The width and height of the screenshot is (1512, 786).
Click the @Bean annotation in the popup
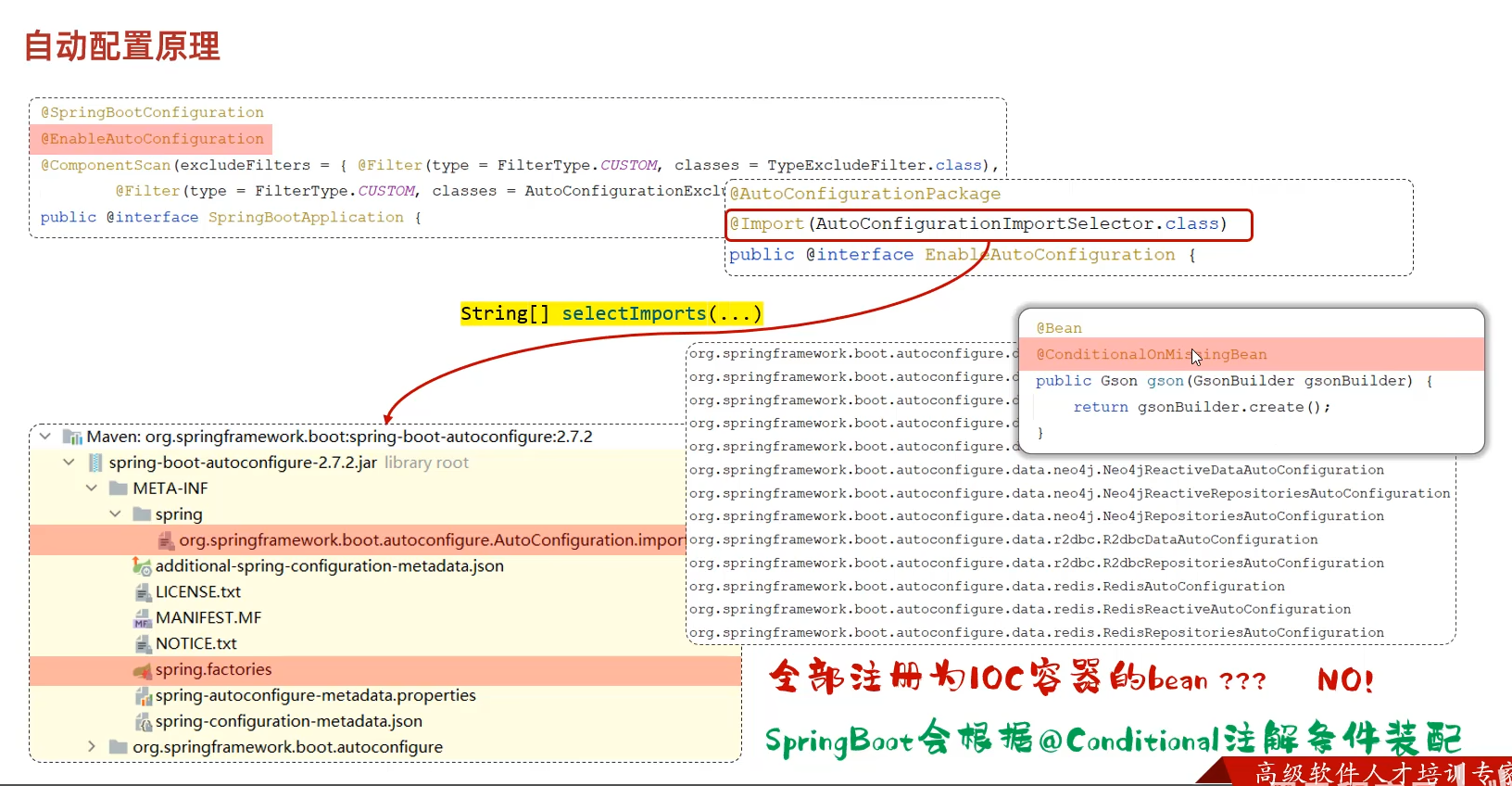[x=1059, y=328]
